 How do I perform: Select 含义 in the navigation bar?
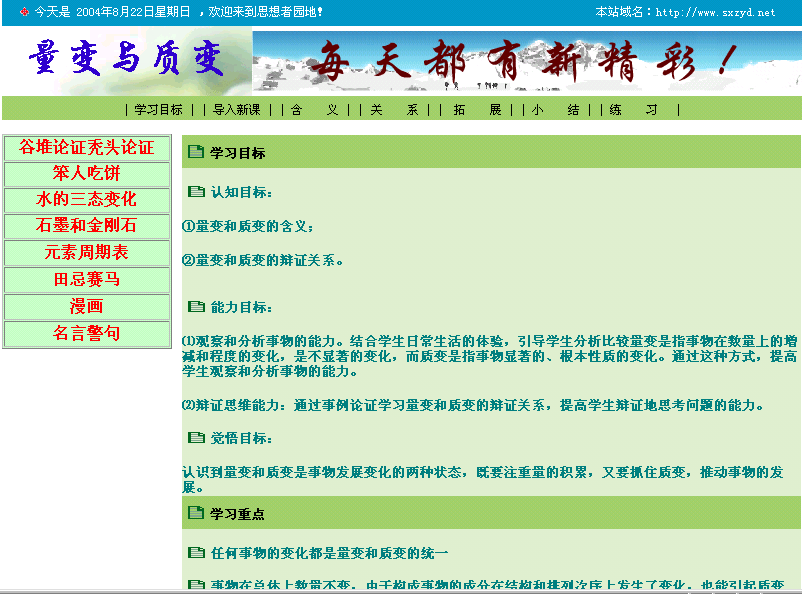314,110
